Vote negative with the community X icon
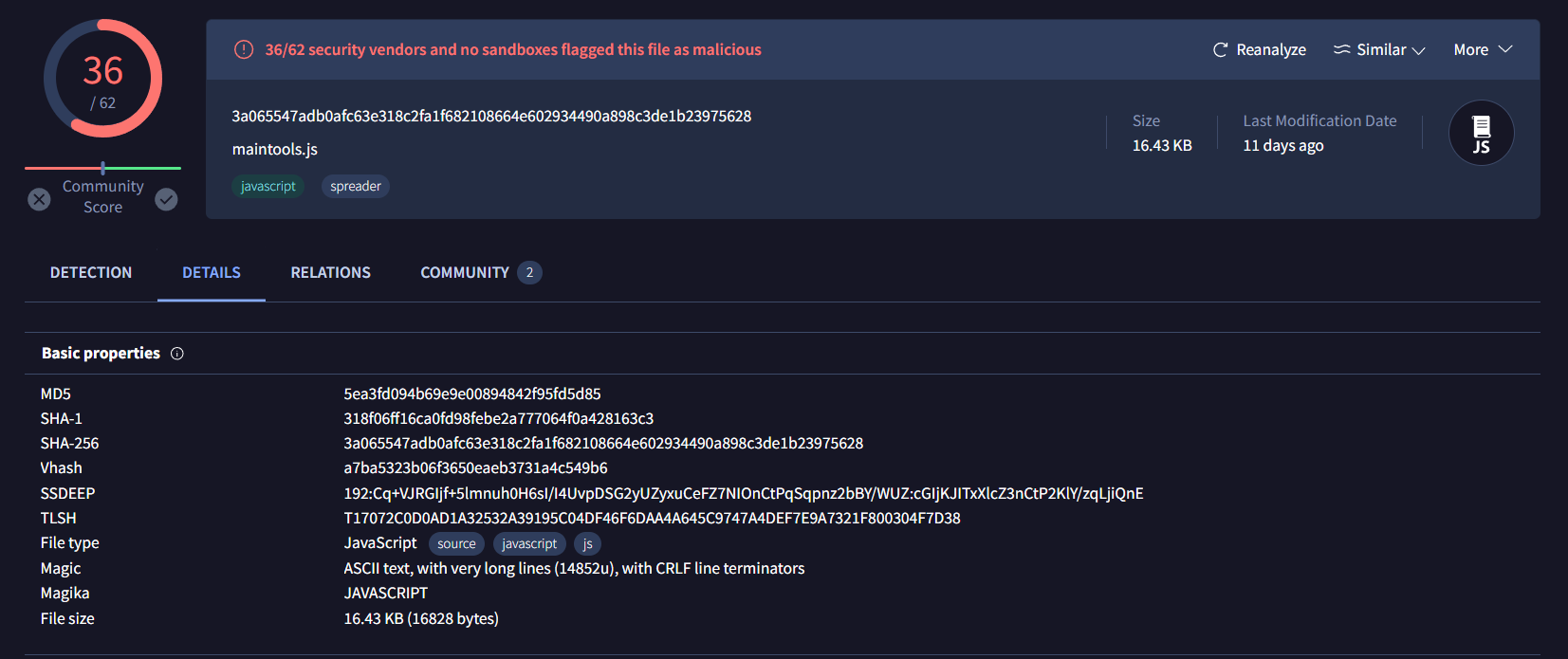1568x659 pixels. click(39, 199)
